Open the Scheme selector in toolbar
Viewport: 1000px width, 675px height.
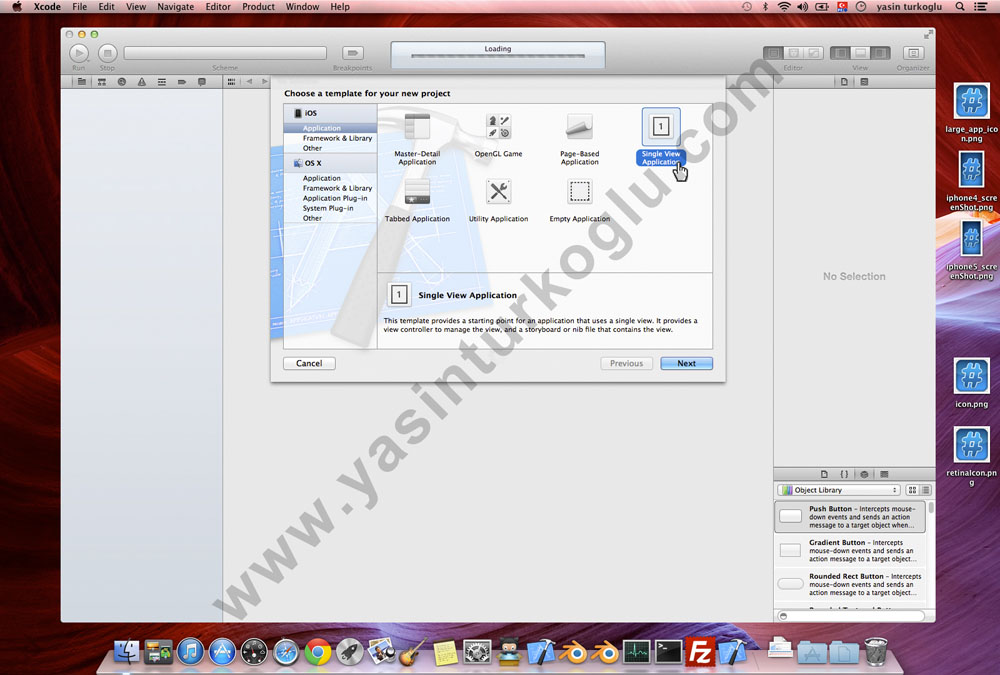click(x=225, y=53)
